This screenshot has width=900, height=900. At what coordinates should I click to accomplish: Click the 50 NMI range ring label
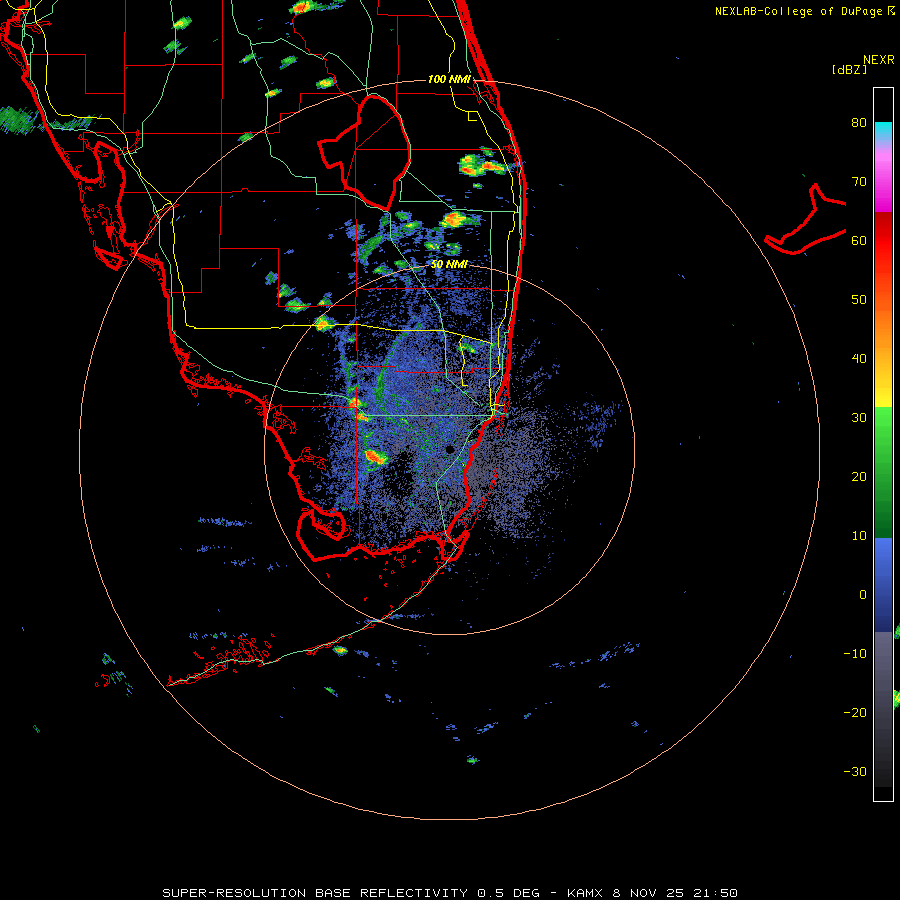coord(449,265)
